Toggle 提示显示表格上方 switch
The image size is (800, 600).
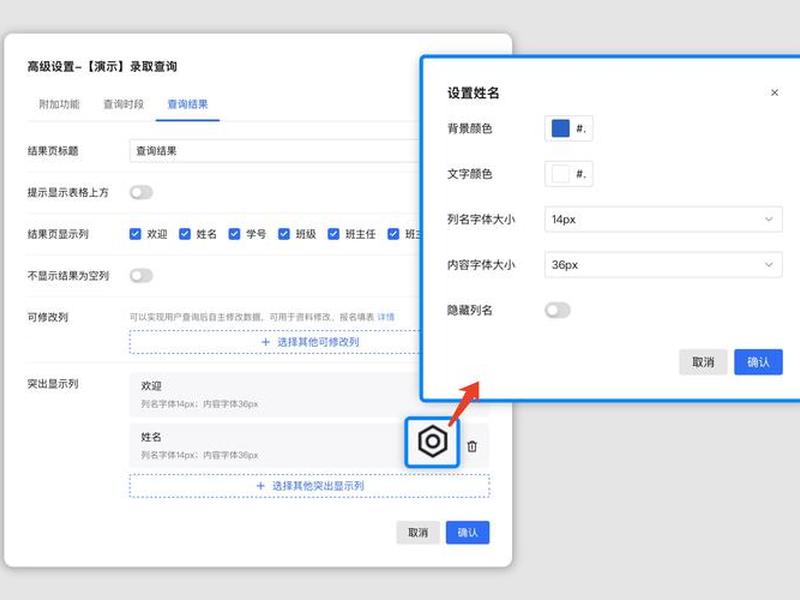pyautogui.click(x=141, y=192)
